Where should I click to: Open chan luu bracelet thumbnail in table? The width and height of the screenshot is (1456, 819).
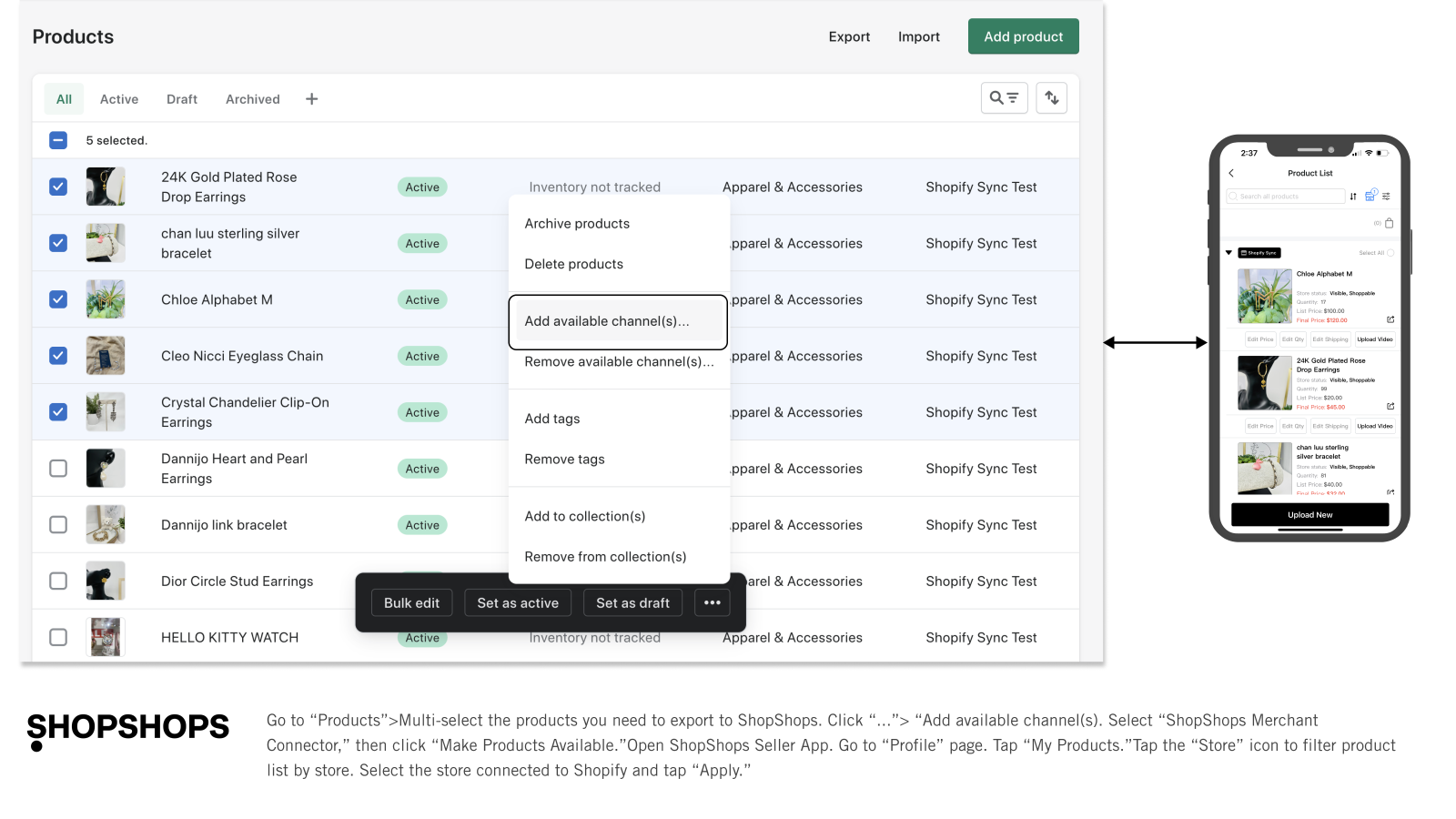(x=106, y=243)
